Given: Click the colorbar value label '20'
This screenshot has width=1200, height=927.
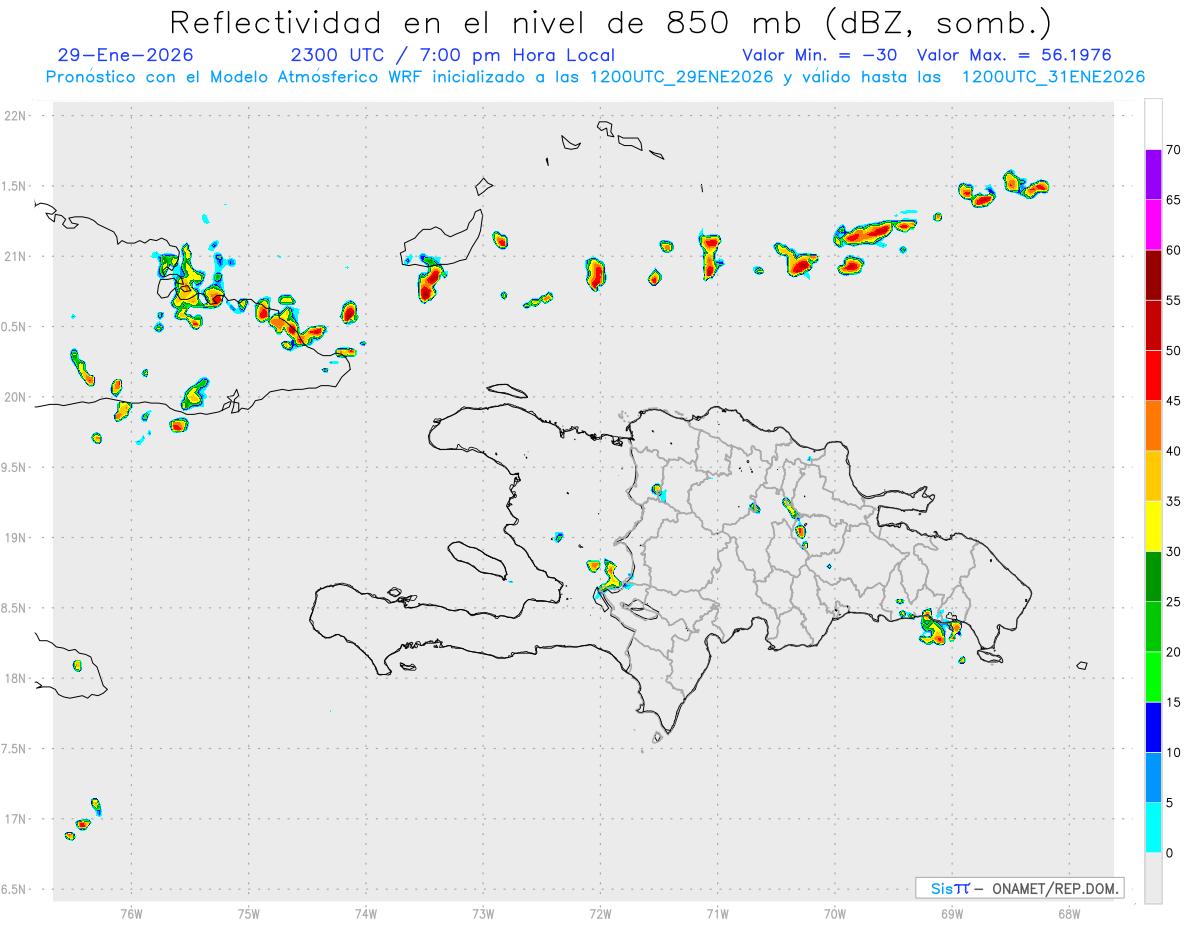Looking at the screenshot, I should click(1172, 652).
